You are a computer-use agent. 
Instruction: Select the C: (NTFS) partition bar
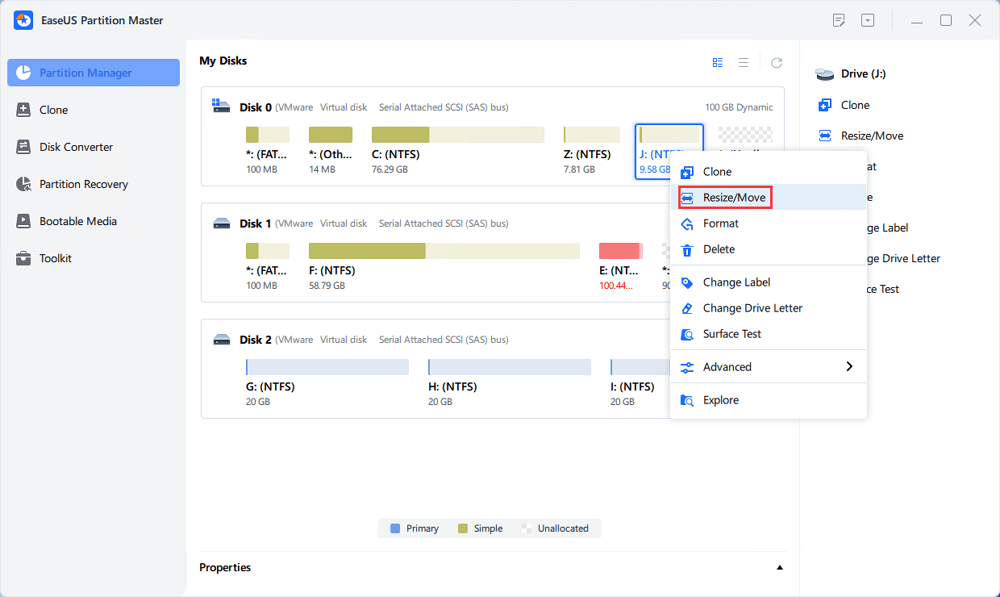click(x=457, y=135)
